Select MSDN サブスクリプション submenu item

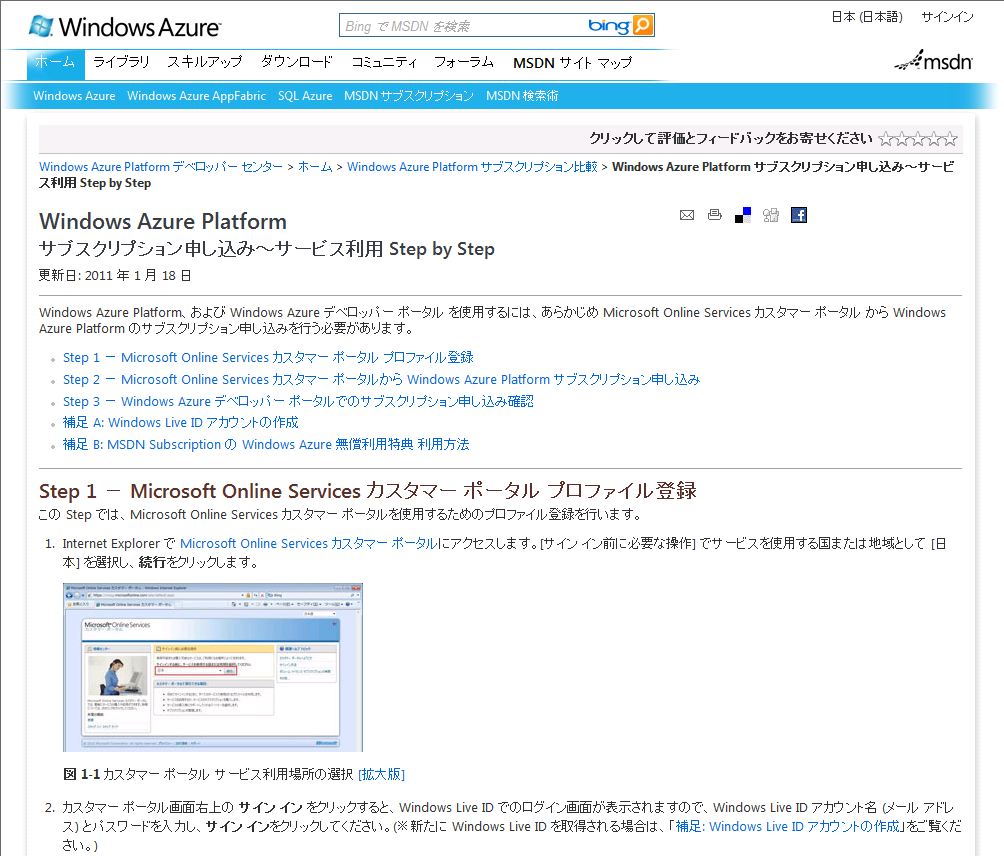tap(409, 96)
